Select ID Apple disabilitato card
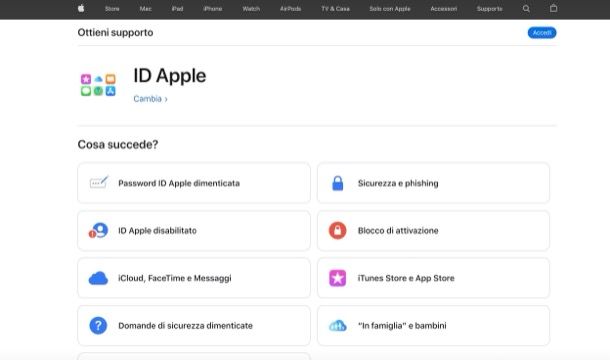 tap(194, 230)
